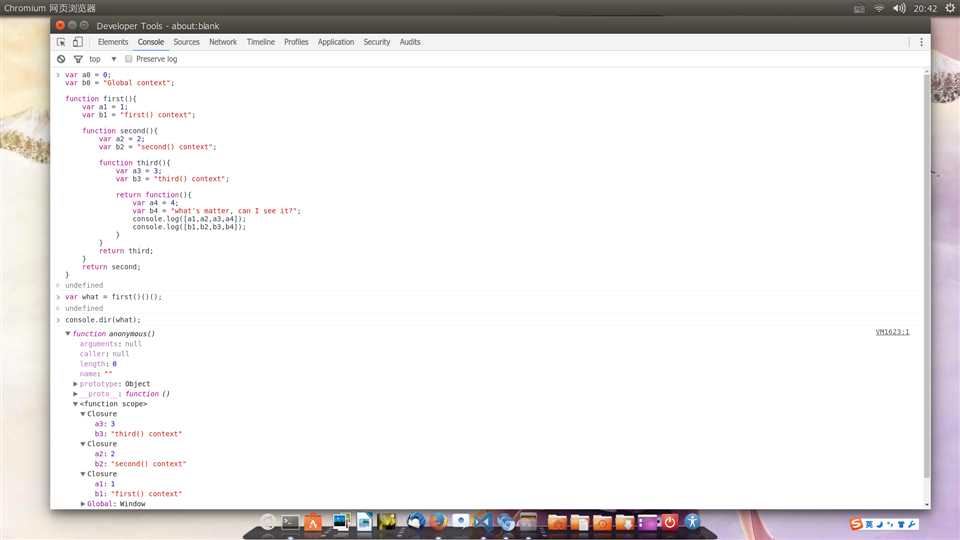Switch to the Sources tab

(186, 42)
